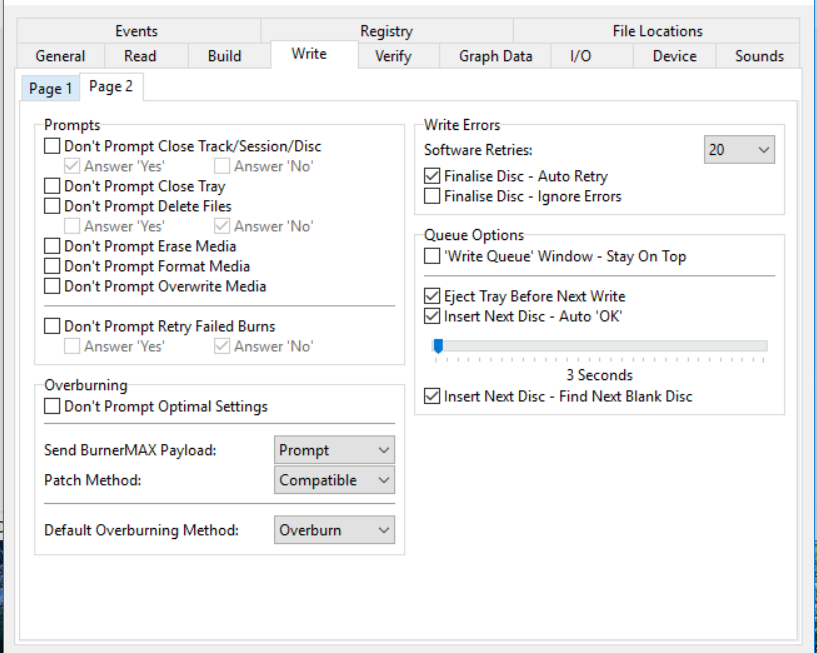Open the Patch Method combo box

coord(334,480)
